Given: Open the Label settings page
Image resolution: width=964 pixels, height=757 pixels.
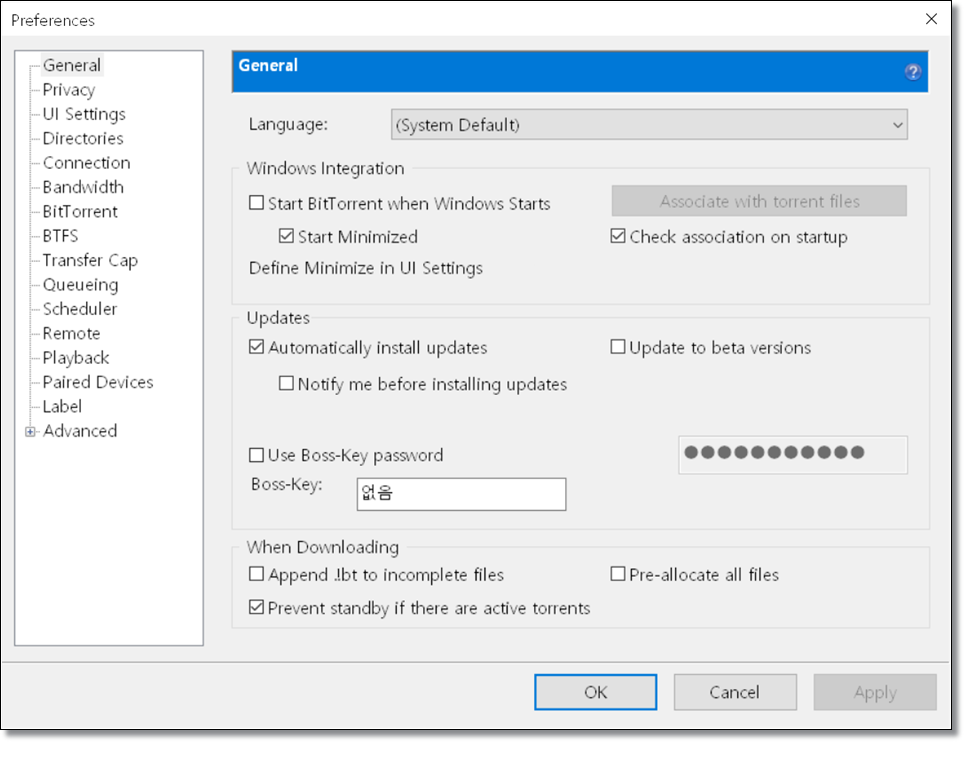Looking at the screenshot, I should coord(62,406).
